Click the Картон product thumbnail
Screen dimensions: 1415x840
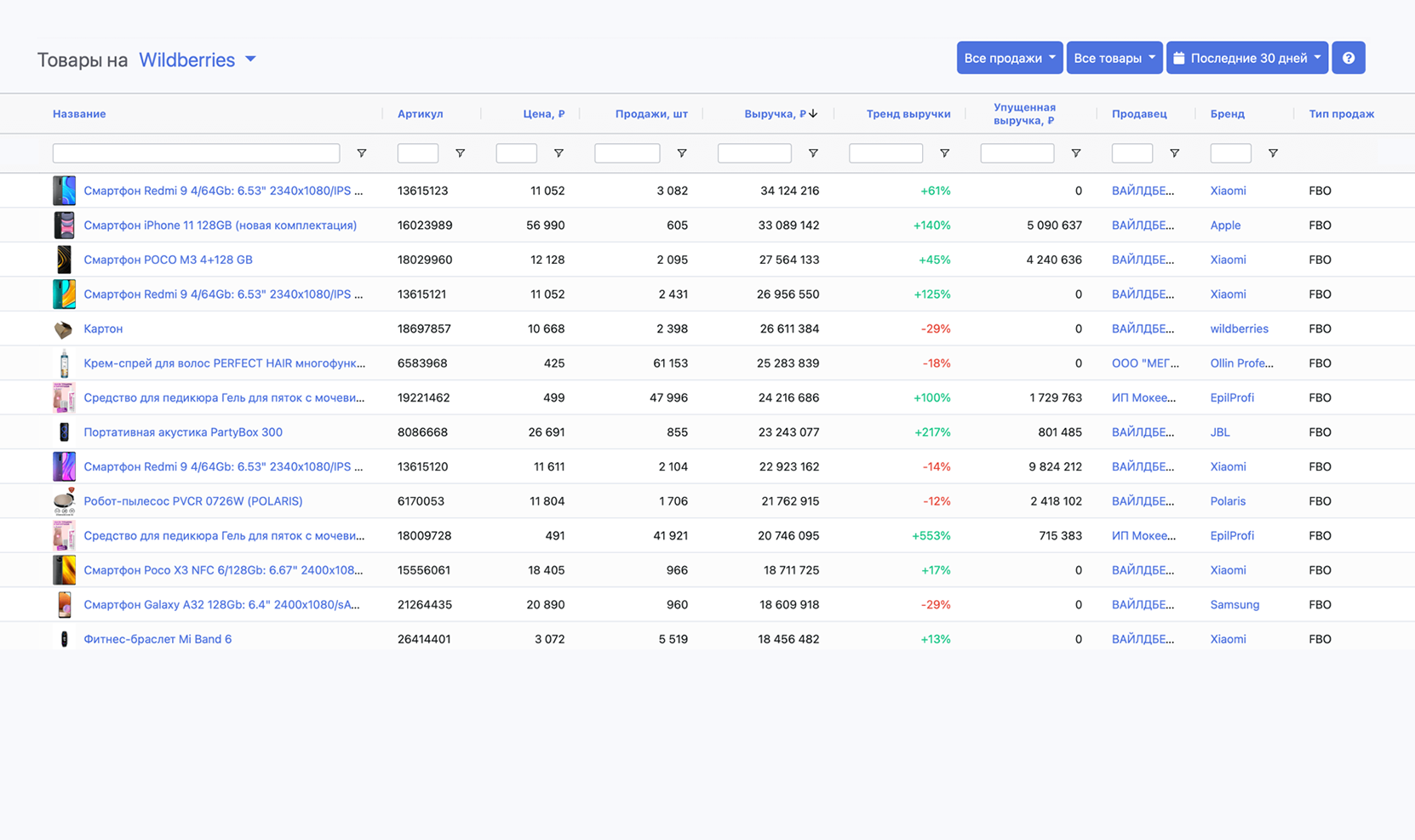click(64, 329)
